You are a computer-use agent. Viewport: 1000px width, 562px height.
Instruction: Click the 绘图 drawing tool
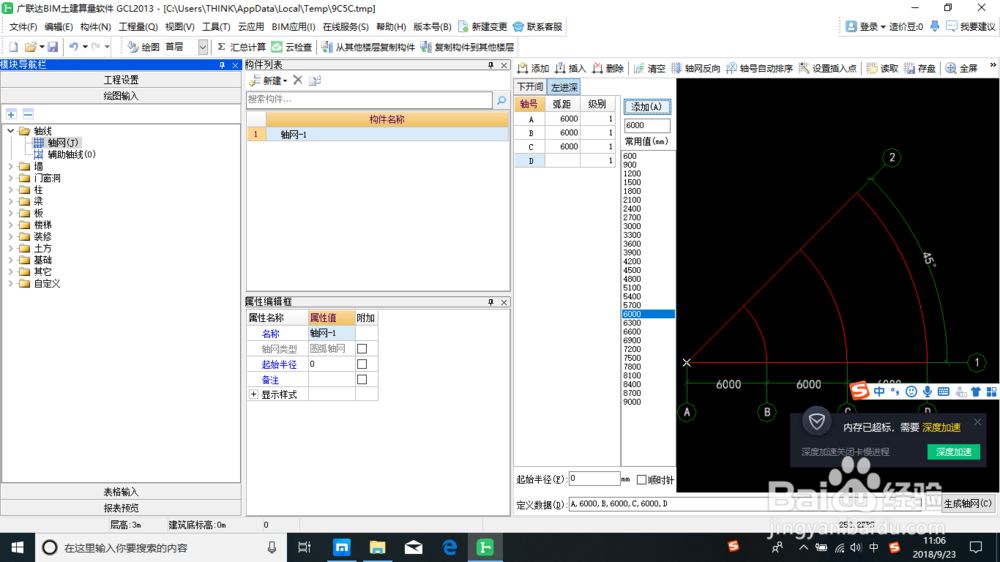143,47
